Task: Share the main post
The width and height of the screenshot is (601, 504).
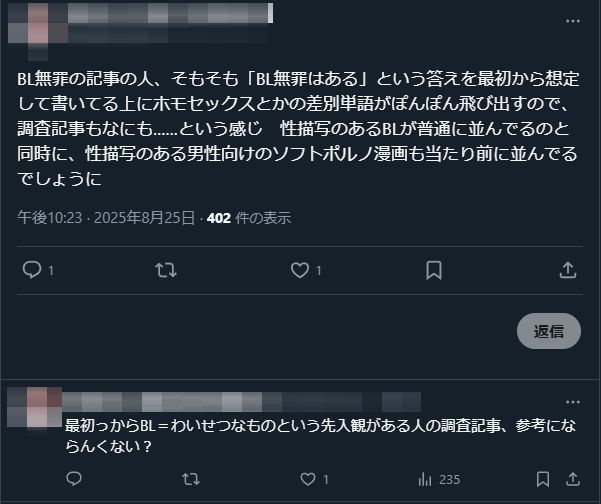Action: tap(567, 270)
